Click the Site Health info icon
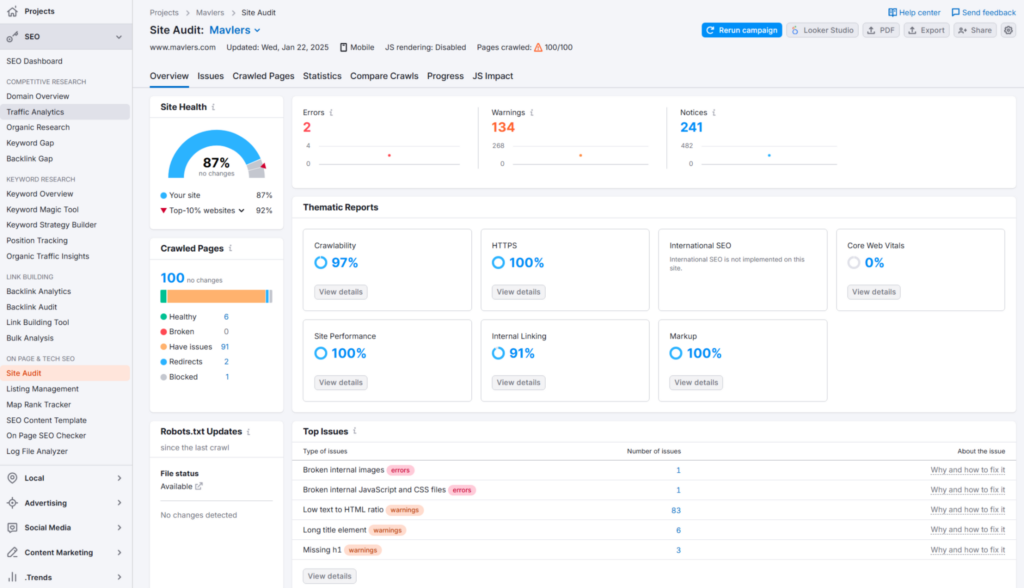This screenshot has width=1024, height=588. [x=214, y=107]
